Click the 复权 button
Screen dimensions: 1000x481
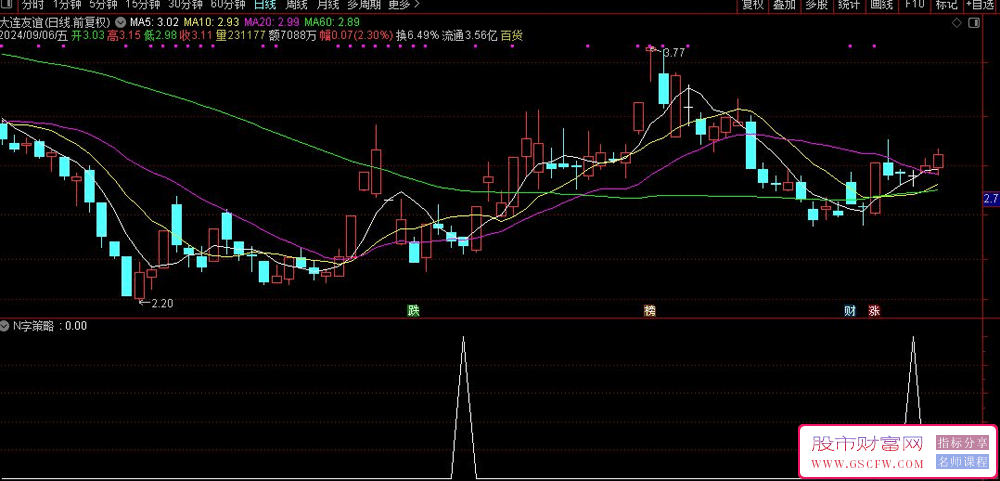click(753, 4)
